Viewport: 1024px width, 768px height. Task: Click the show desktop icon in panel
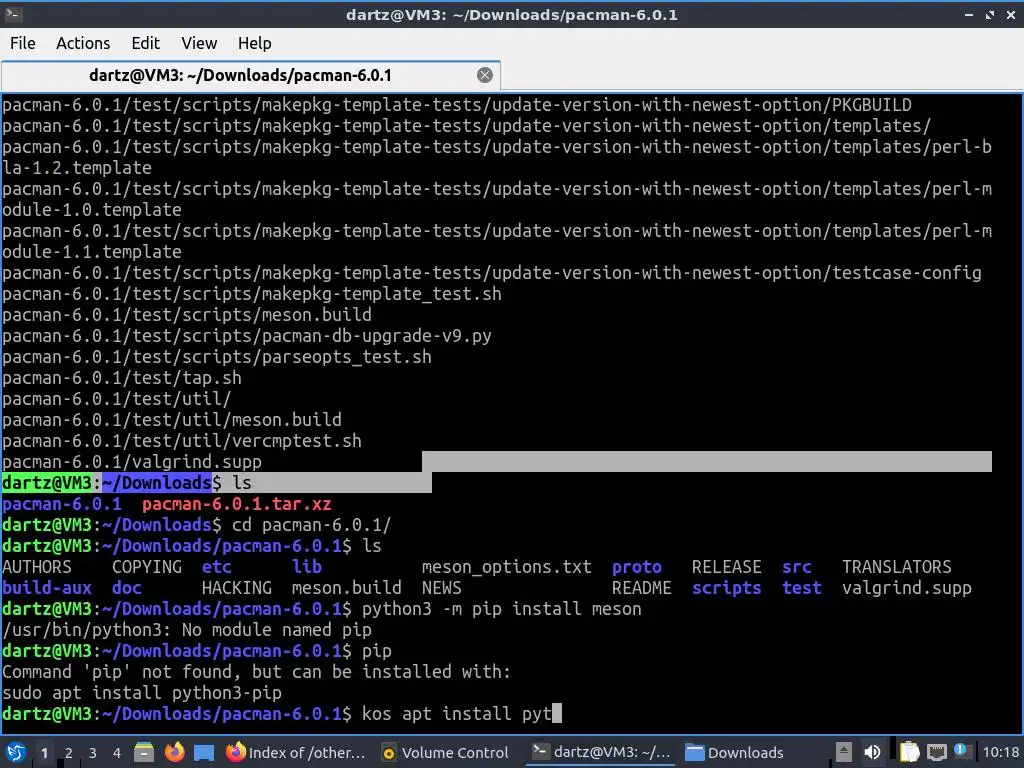pos(204,752)
